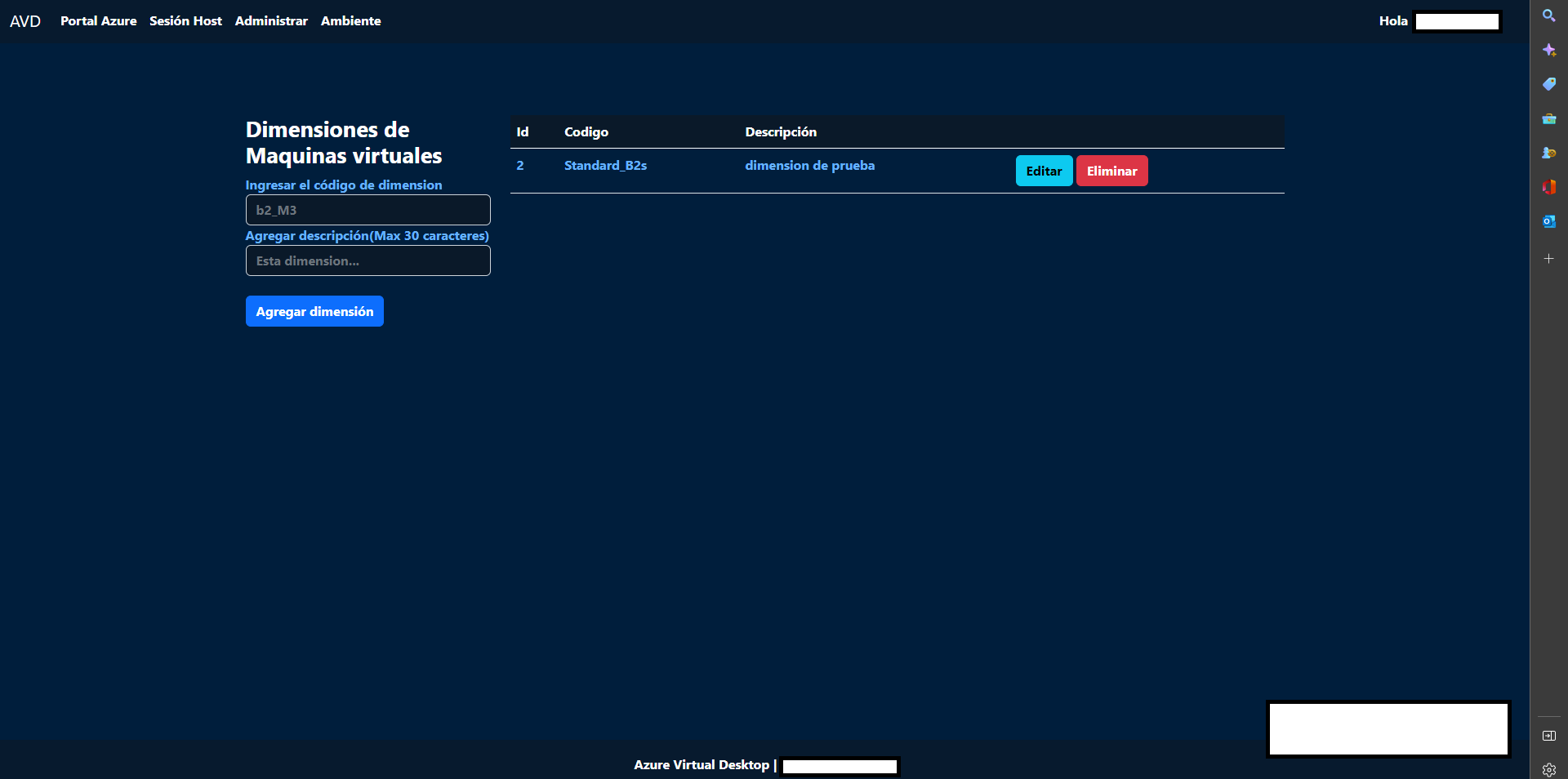Viewport: 1568px width, 779px height.
Task: Click the 'Azure Virtual Desktop' footer text
Action: click(702, 765)
